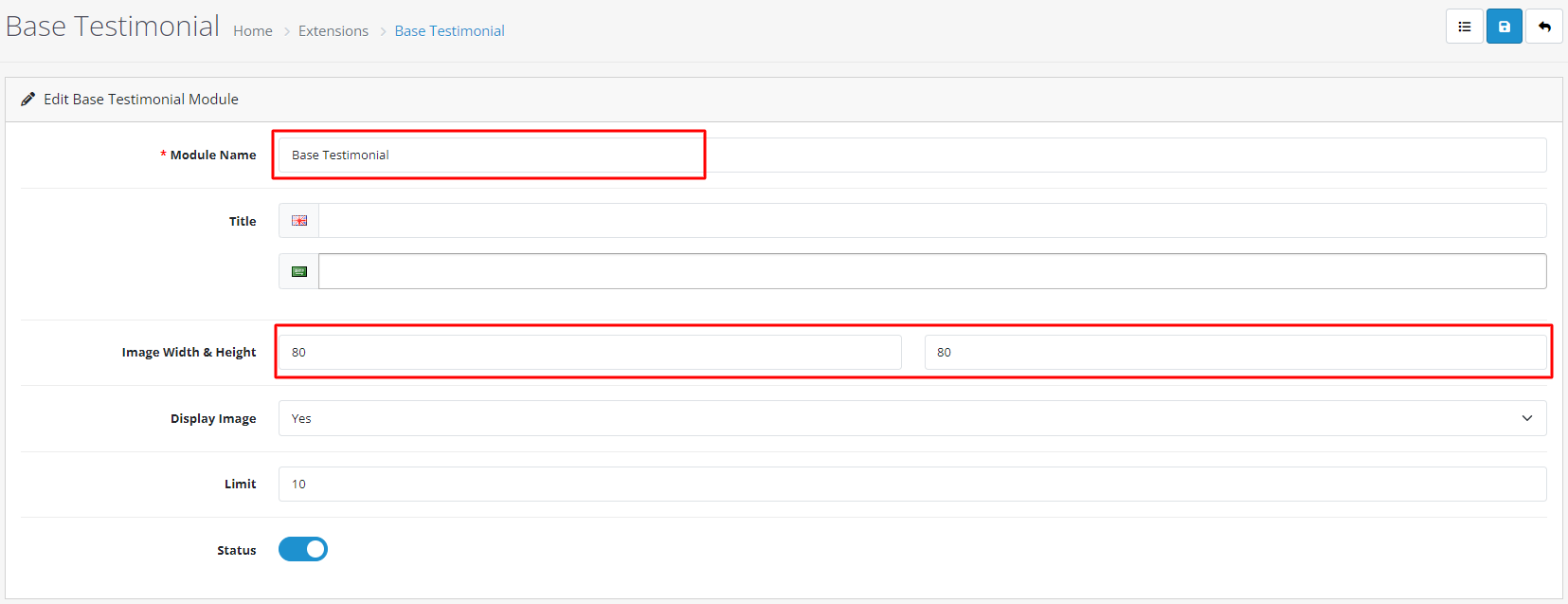The width and height of the screenshot is (1568, 604).
Task: Focus the Module Name text field
Action: [911, 156]
